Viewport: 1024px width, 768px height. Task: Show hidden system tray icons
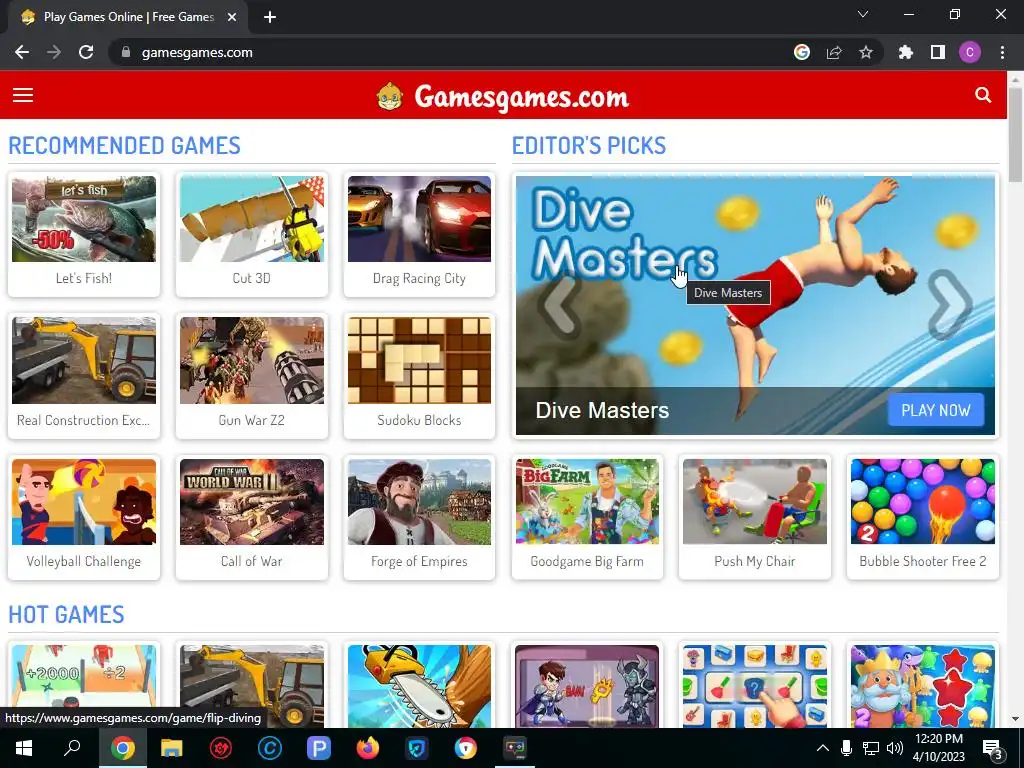[x=823, y=748]
